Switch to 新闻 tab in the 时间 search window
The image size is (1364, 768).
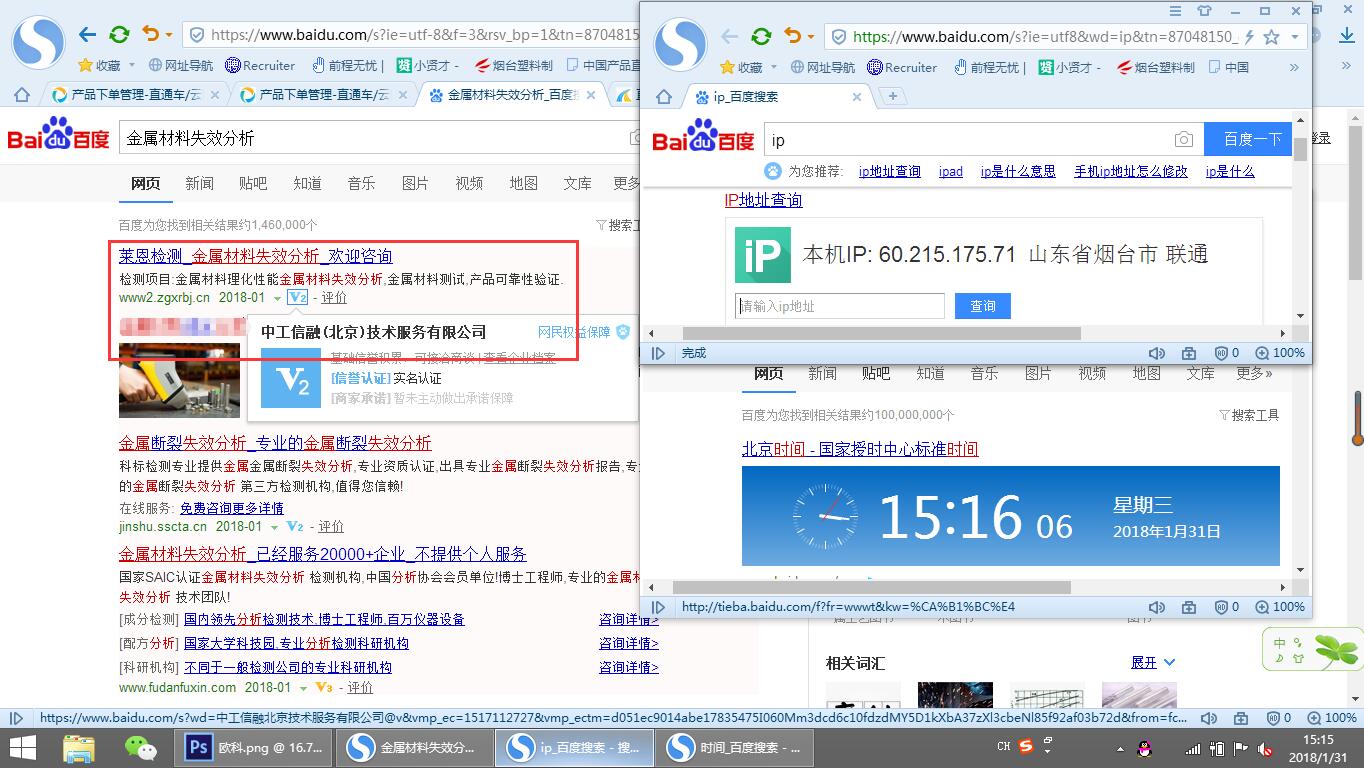pos(822,373)
